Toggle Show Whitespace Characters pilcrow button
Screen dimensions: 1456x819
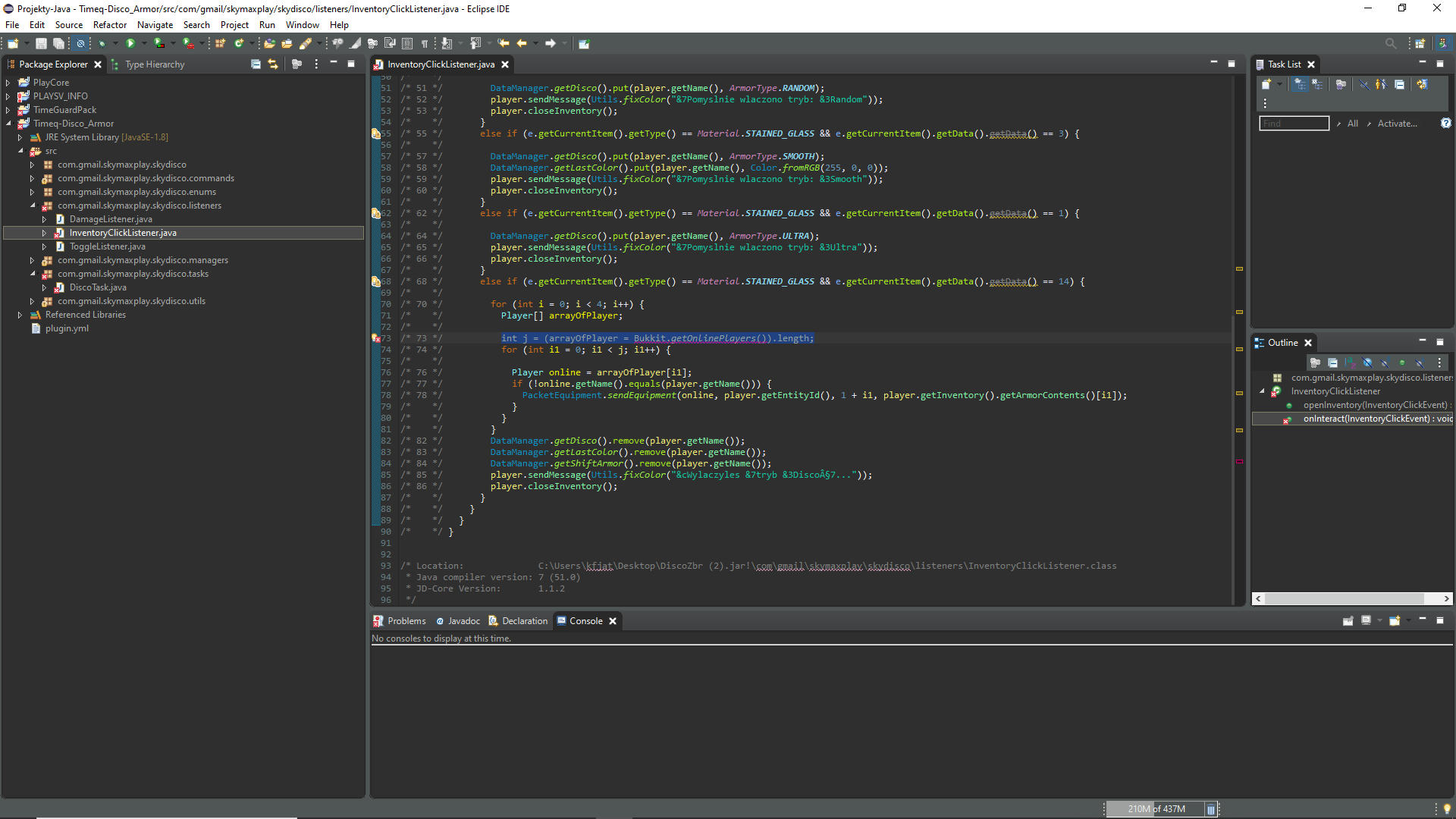(425, 44)
